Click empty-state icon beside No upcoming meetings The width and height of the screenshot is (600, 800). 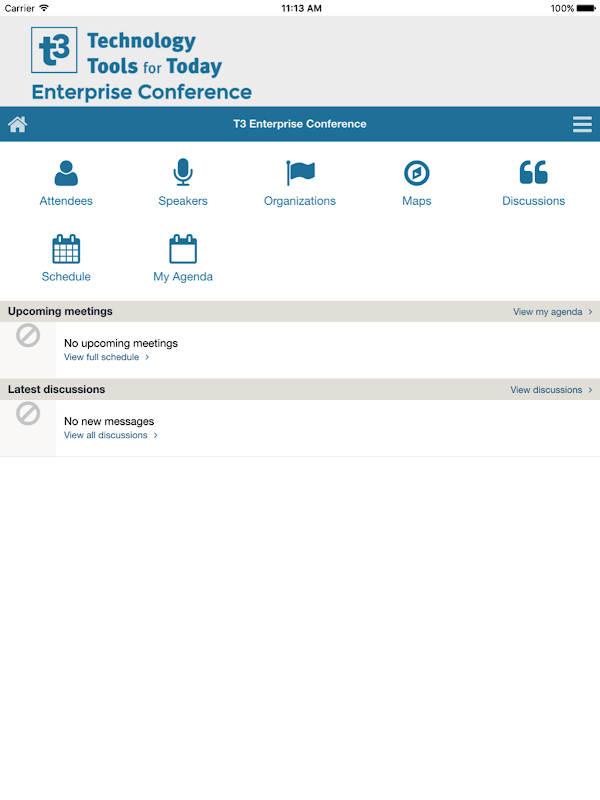(x=28, y=336)
